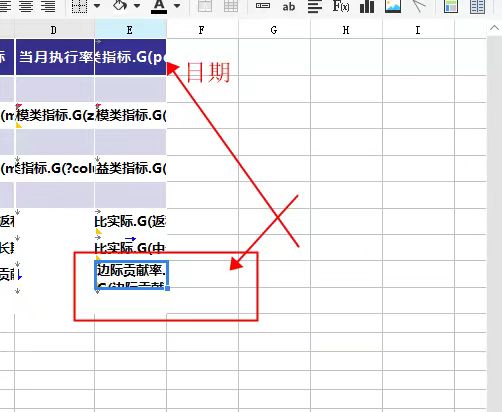502x412 pixels.
Task: Click the text box 'ab' icon
Action: 289,6
